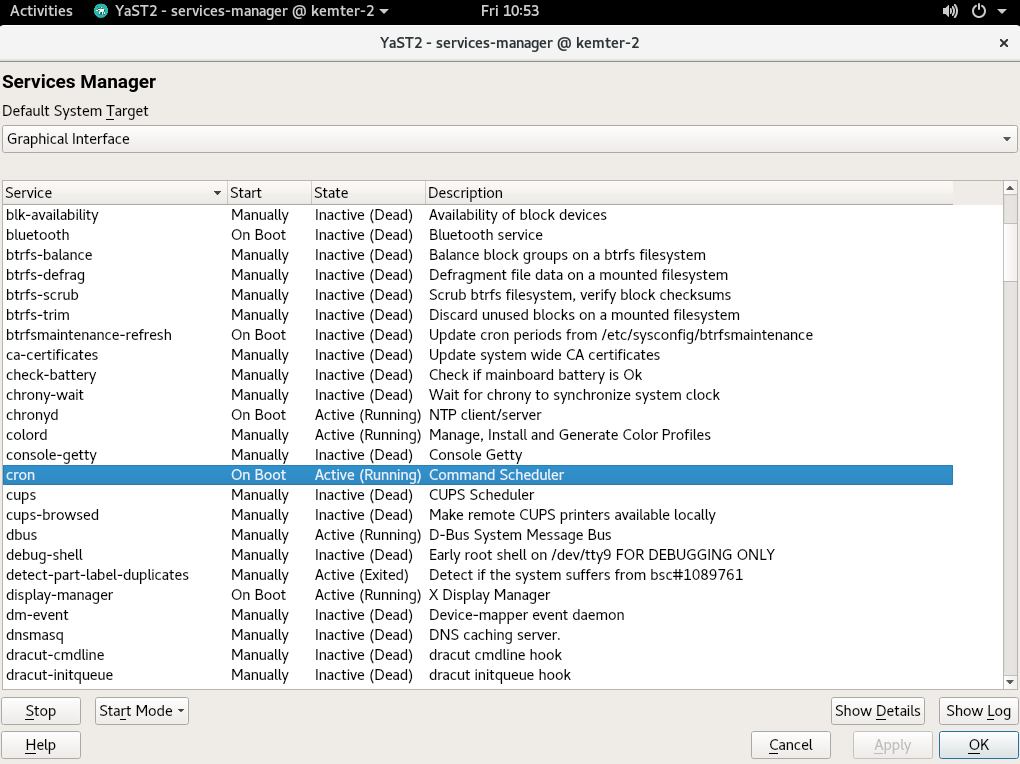The width and height of the screenshot is (1020, 764).
Task: Click the volume speaker icon in top bar
Action: point(950,11)
